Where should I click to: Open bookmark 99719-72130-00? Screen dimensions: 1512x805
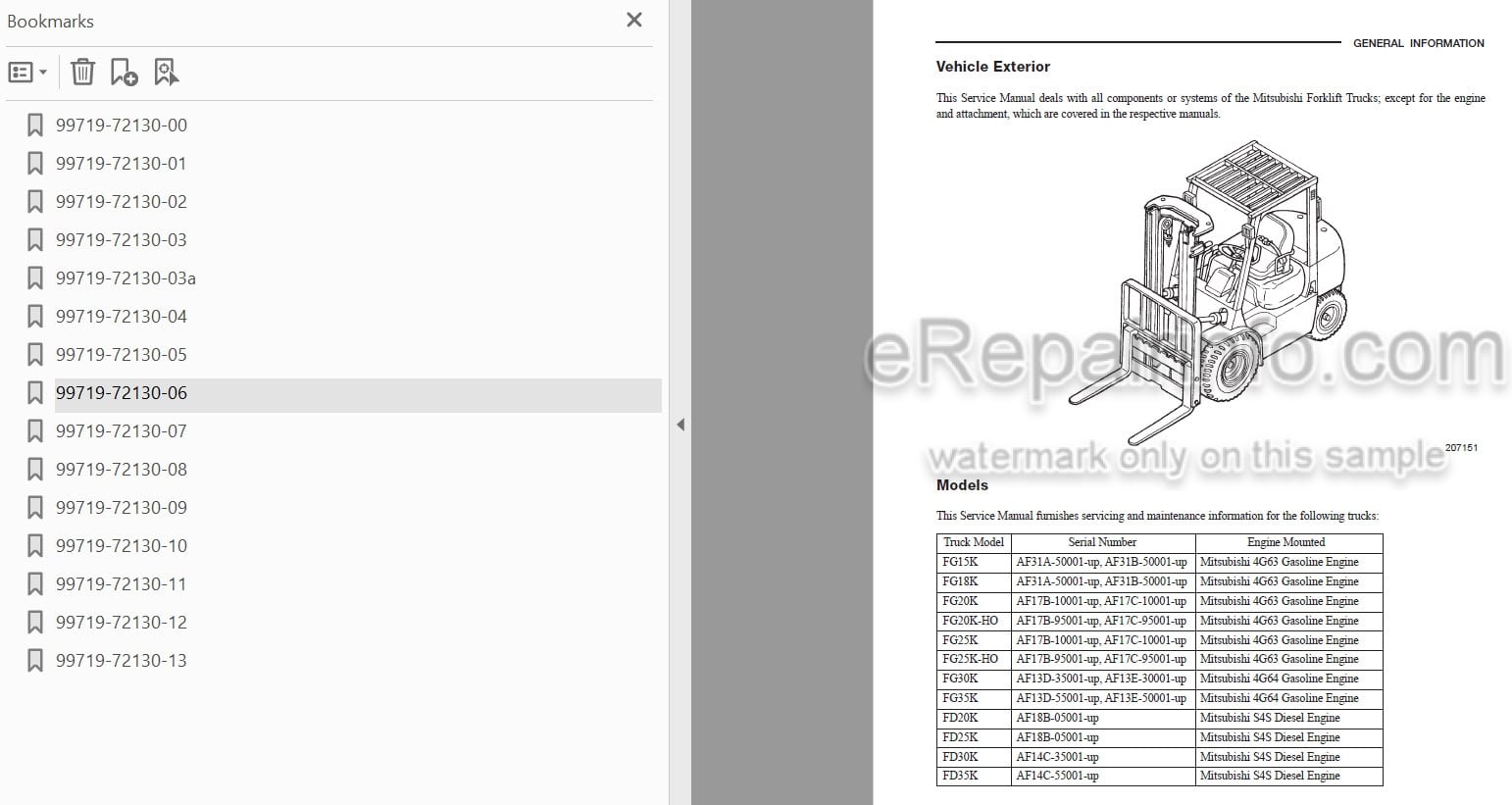coord(122,125)
